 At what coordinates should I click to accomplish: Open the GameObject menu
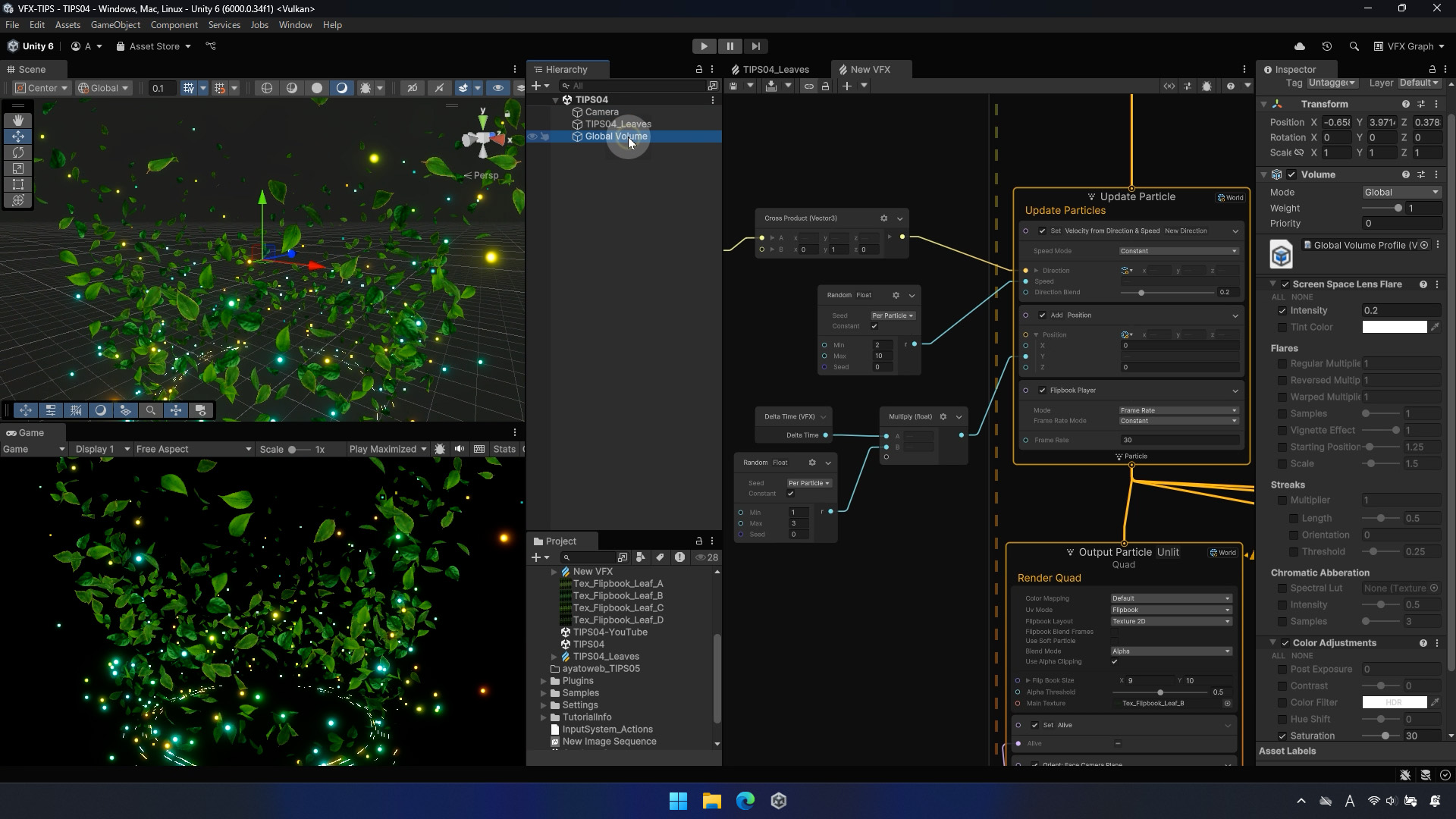pyautogui.click(x=115, y=25)
